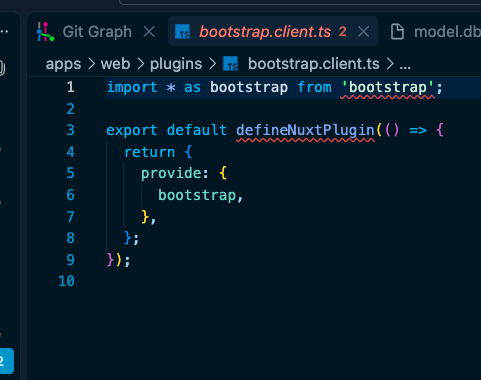The height and width of the screenshot is (380, 481).
Task: Expand the chevron after the 'web' breadcrumb
Action: (141, 64)
